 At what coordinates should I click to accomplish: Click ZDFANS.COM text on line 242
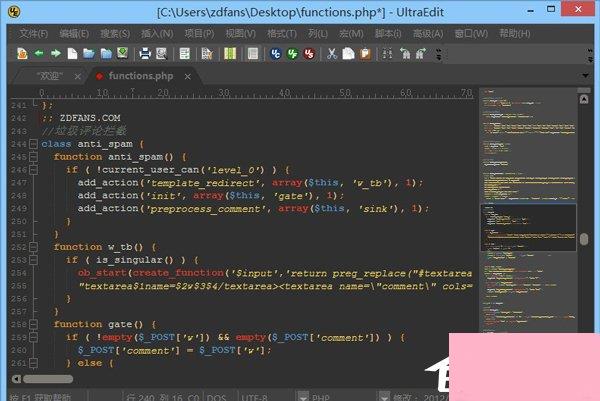(x=90, y=118)
